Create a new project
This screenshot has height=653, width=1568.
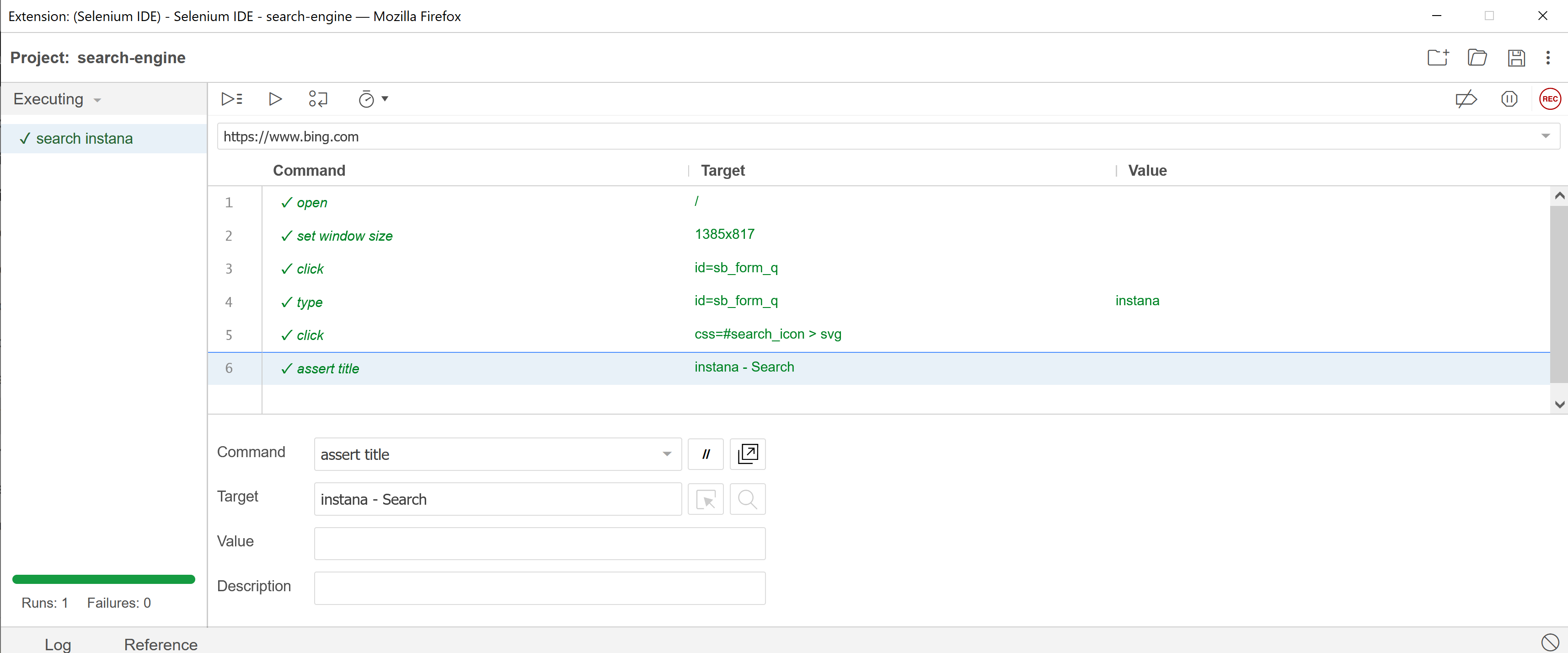(x=1438, y=58)
